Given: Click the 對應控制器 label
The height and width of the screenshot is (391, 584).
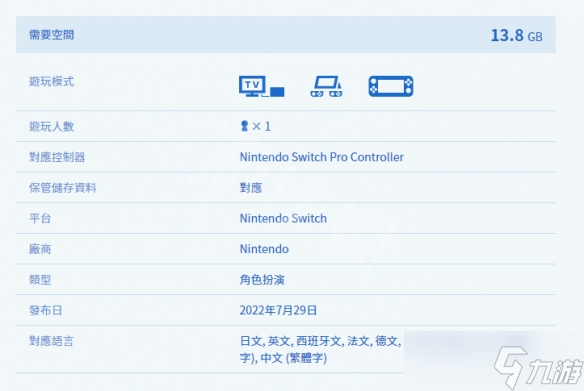Looking at the screenshot, I should pos(57,157).
